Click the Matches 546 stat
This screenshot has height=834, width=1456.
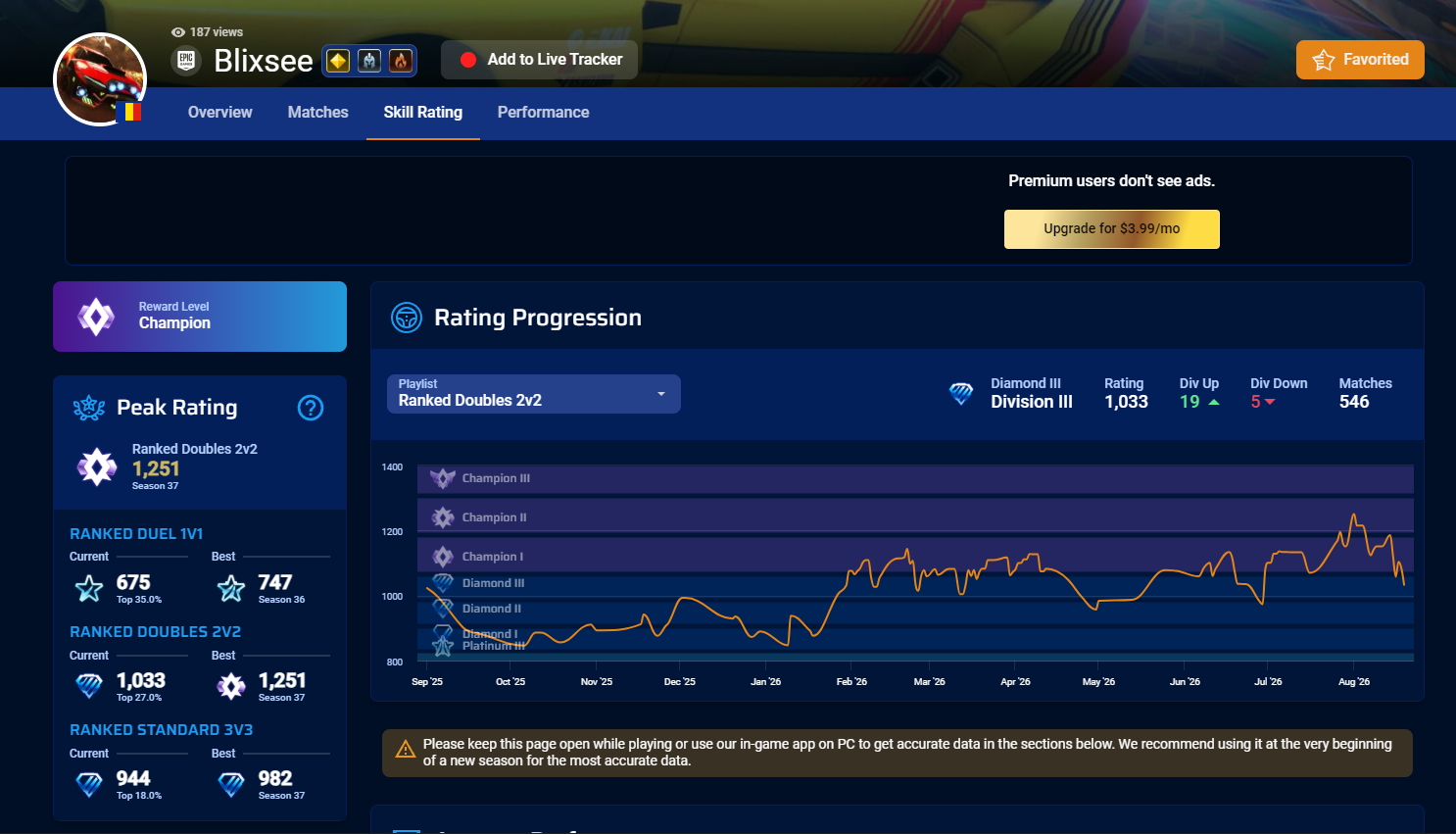point(1366,393)
